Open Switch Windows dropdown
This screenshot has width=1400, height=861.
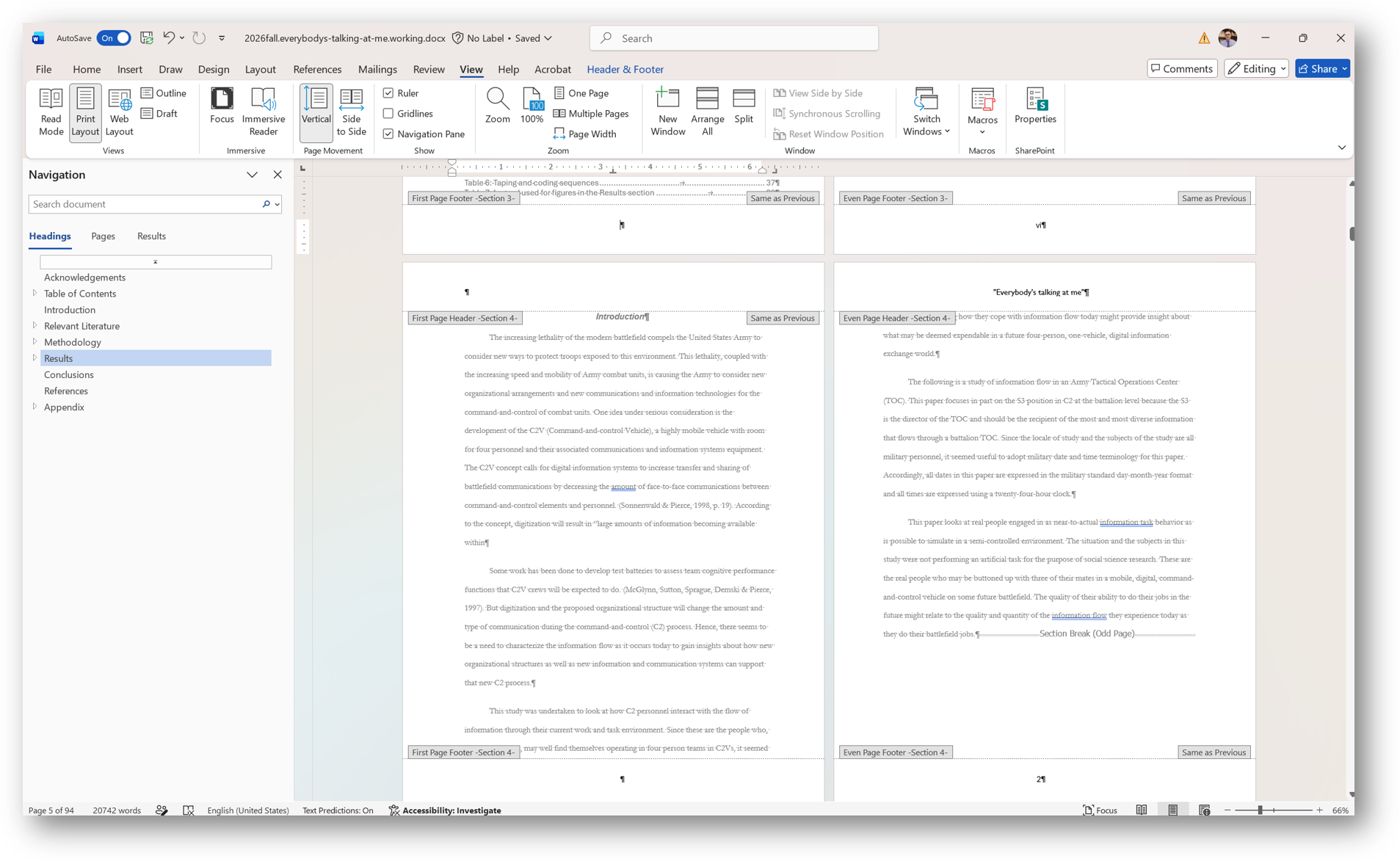[x=926, y=112]
